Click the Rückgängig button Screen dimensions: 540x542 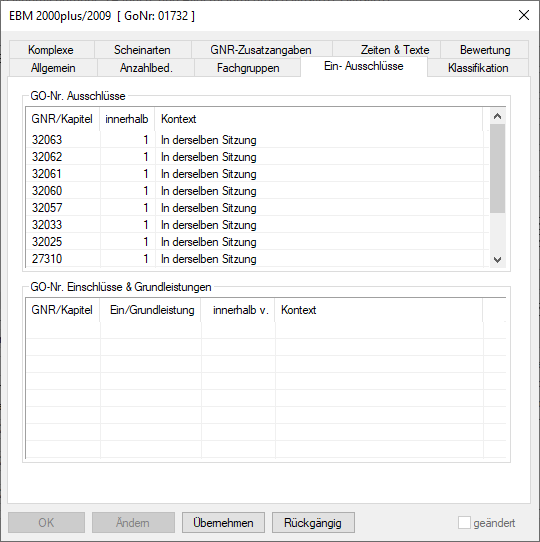[x=313, y=522]
